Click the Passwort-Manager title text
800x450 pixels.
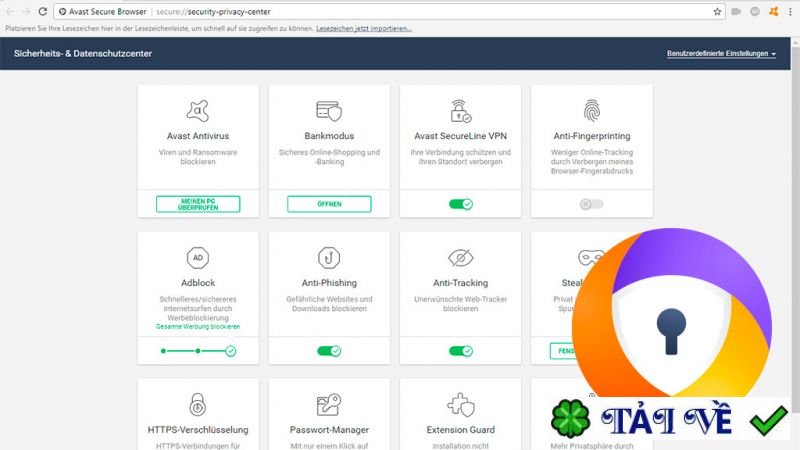click(x=329, y=430)
